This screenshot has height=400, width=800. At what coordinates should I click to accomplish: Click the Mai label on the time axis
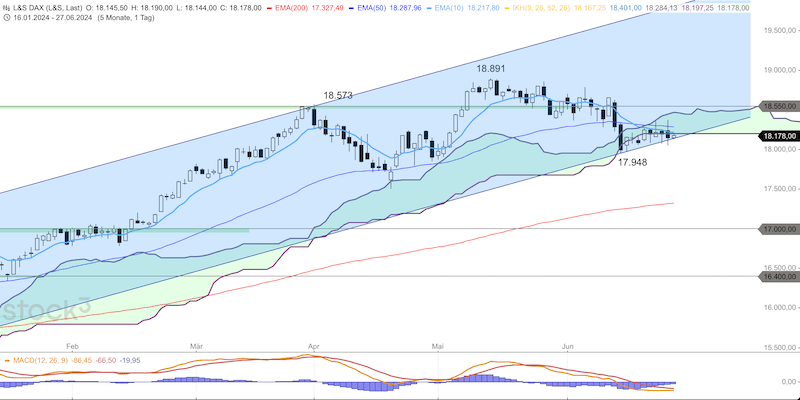[437, 347]
